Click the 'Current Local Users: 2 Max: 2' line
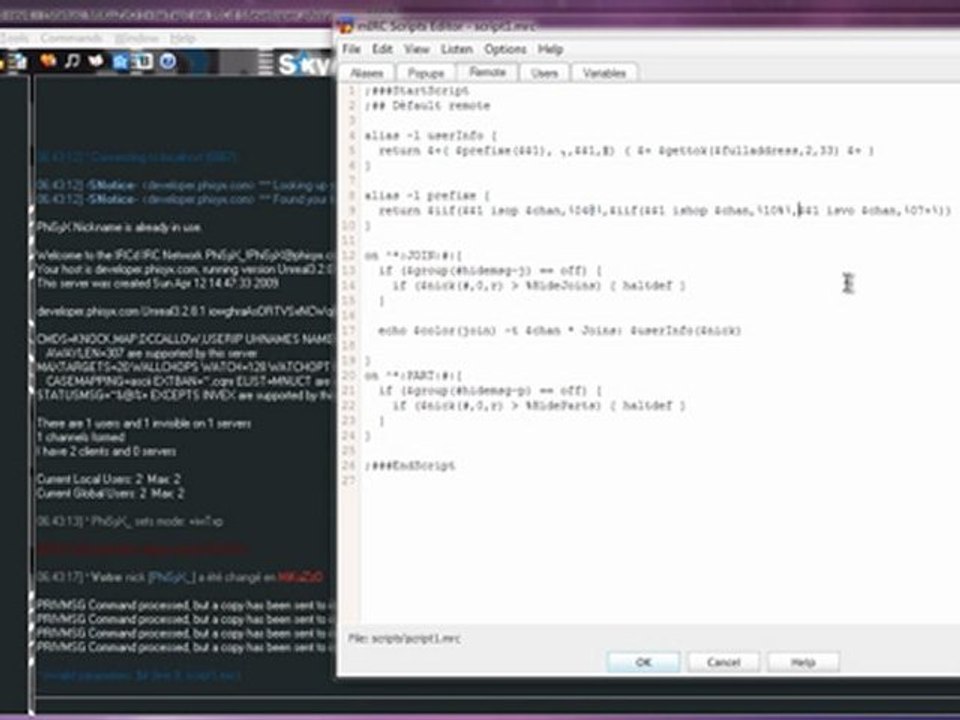 (108, 479)
